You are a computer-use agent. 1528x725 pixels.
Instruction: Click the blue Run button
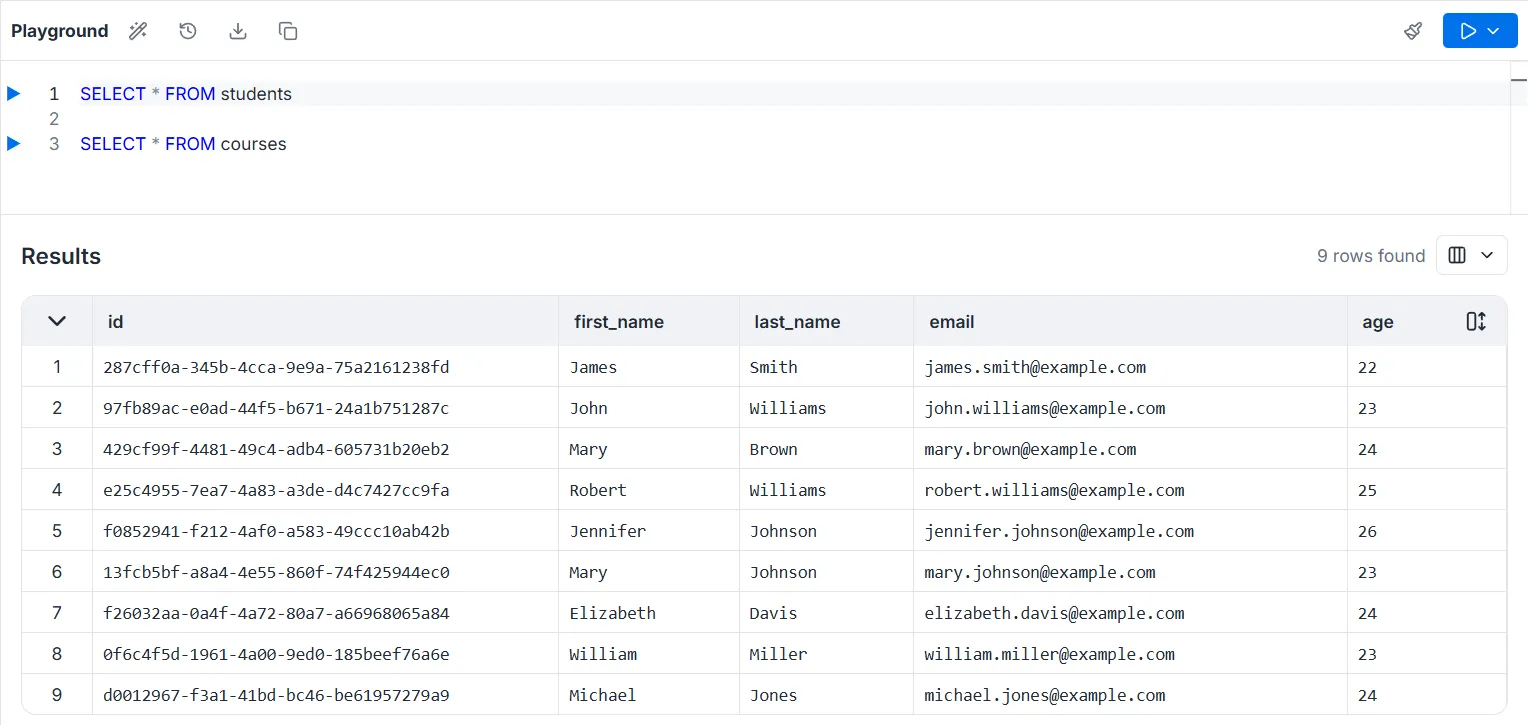pyautogui.click(x=1468, y=31)
